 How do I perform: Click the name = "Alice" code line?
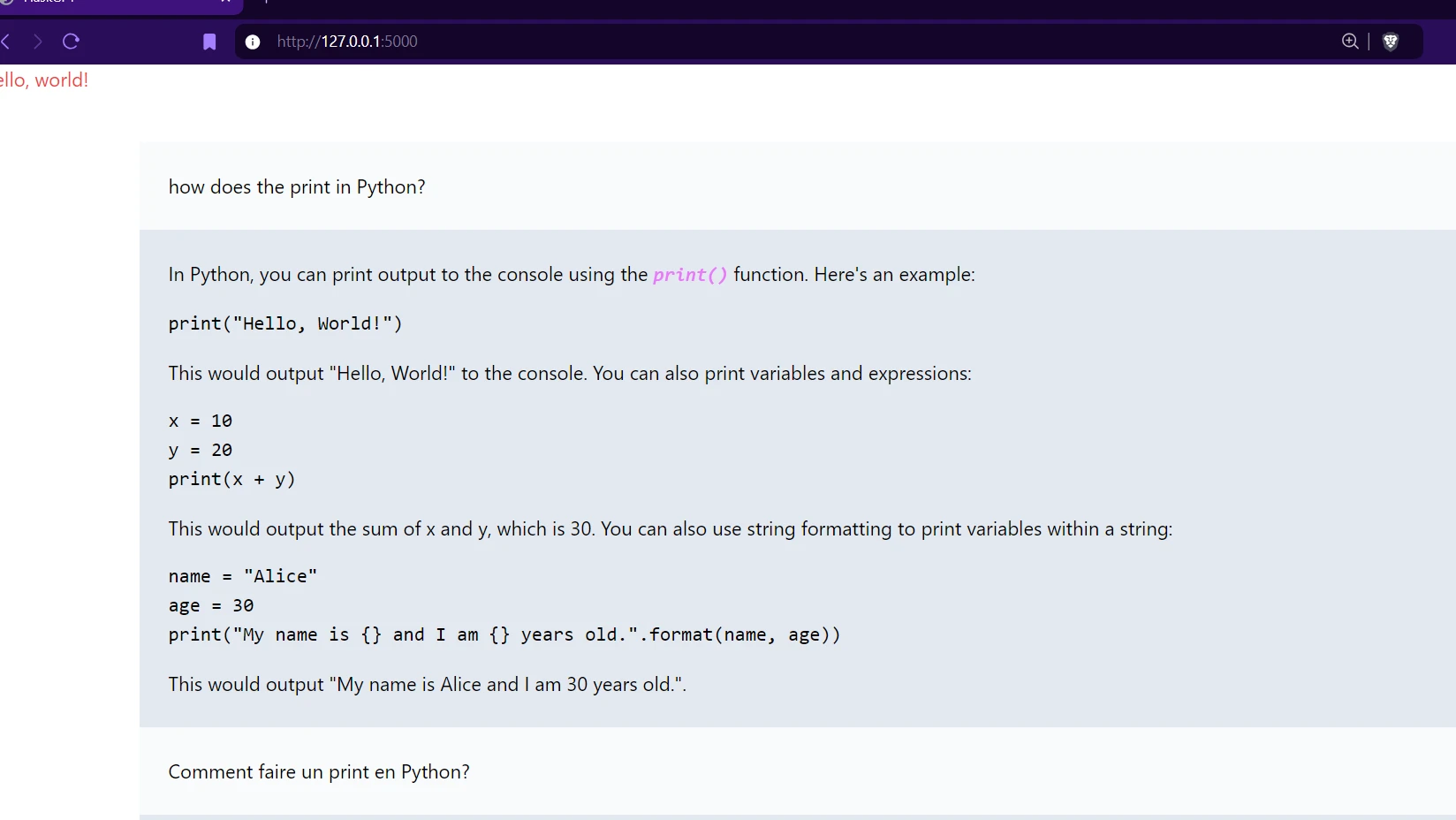pyautogui.click(x=243, y=577)
